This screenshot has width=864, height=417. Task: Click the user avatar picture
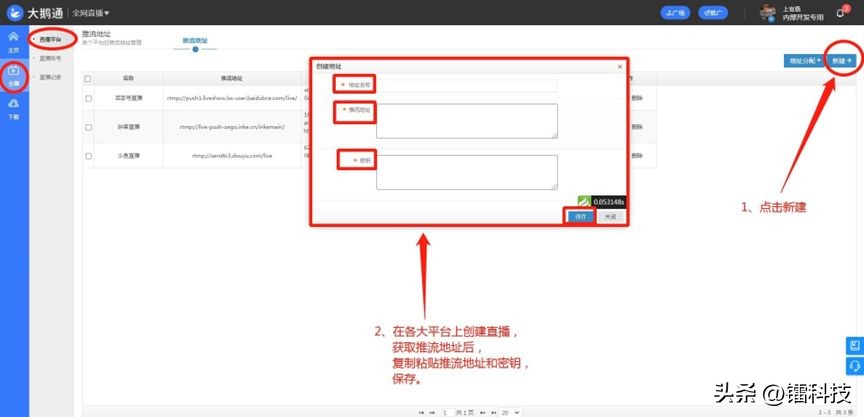point(768,13)
